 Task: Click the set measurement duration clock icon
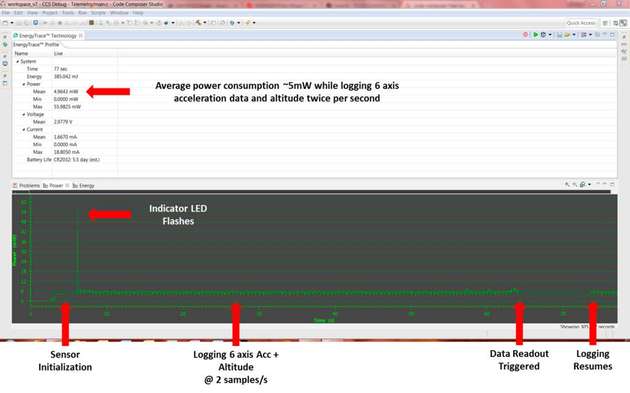(544, 35)
